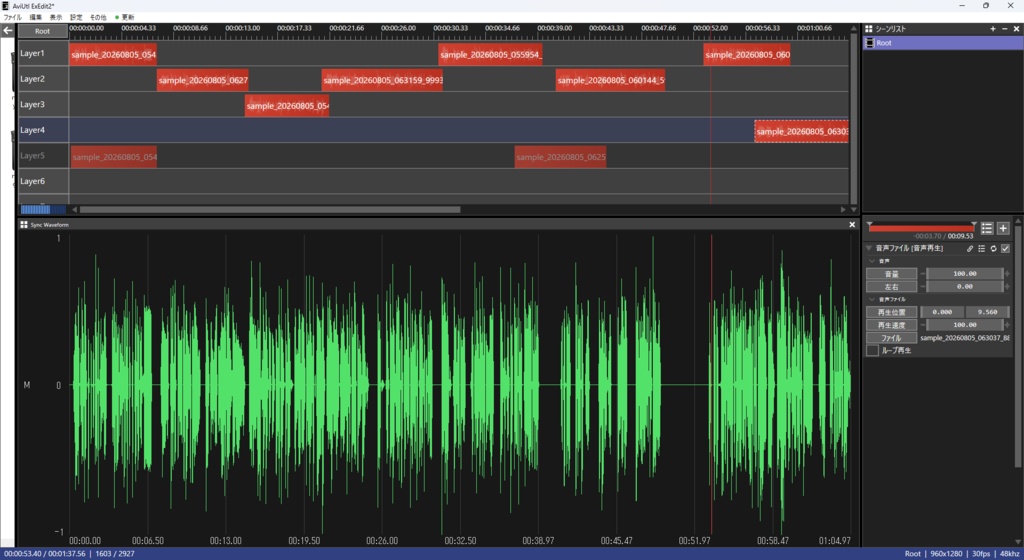This screenshot has height=560, width=1024.
Task: Toggle the Layer1 label
Action: coord(32,53)
